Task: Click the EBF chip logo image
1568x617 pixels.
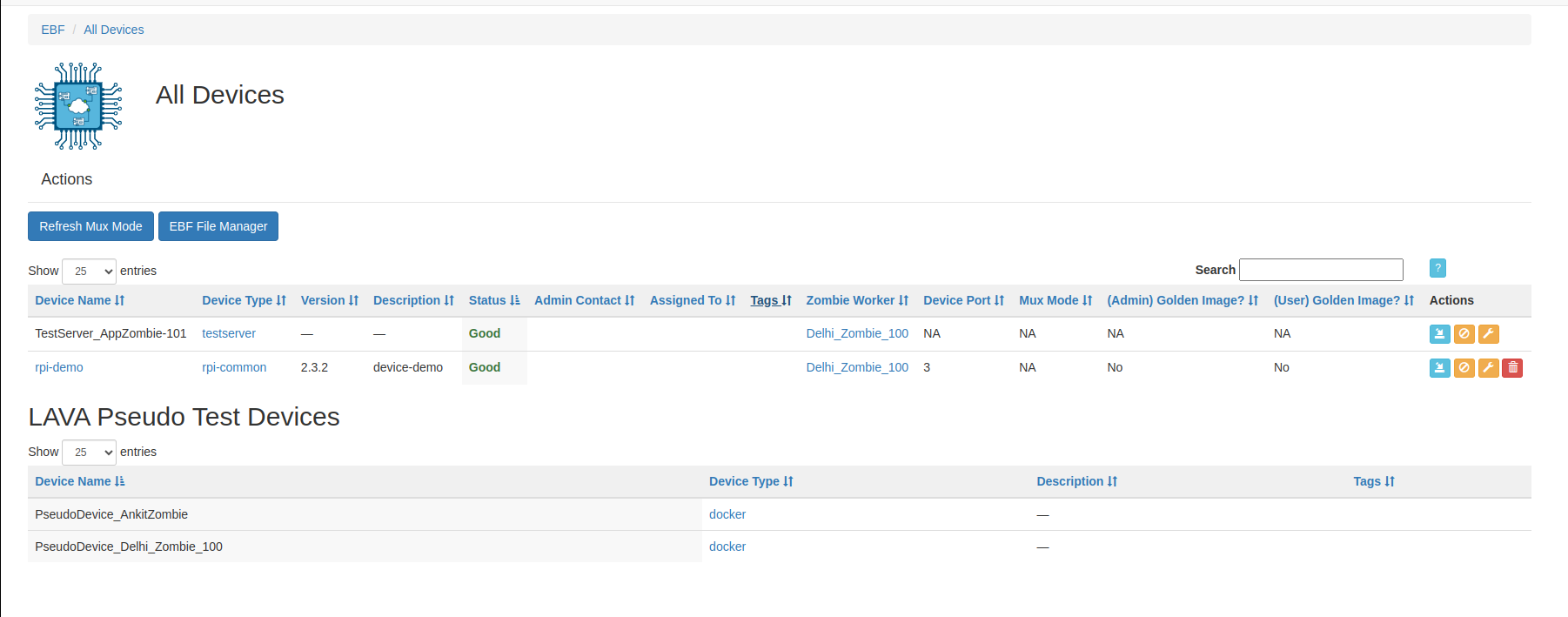Action: click(78, 106)
